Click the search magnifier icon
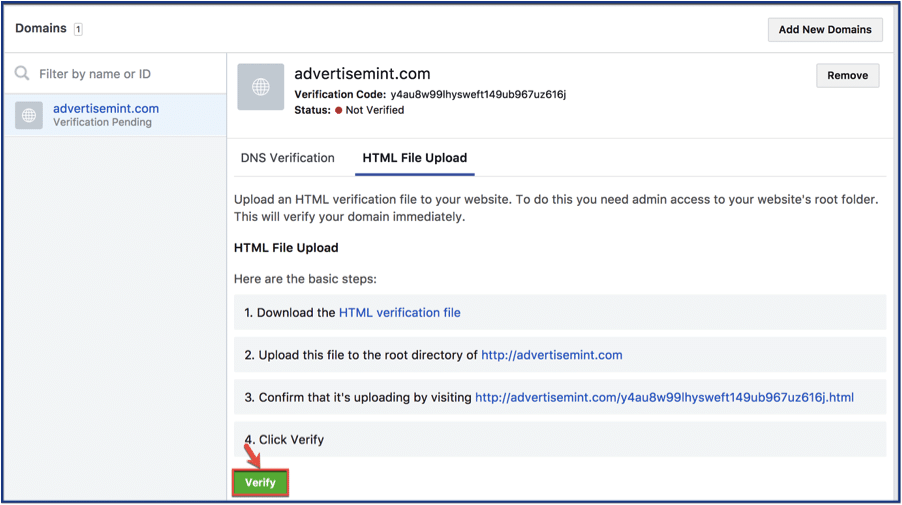902x505 pixels. tap(22, 73)
